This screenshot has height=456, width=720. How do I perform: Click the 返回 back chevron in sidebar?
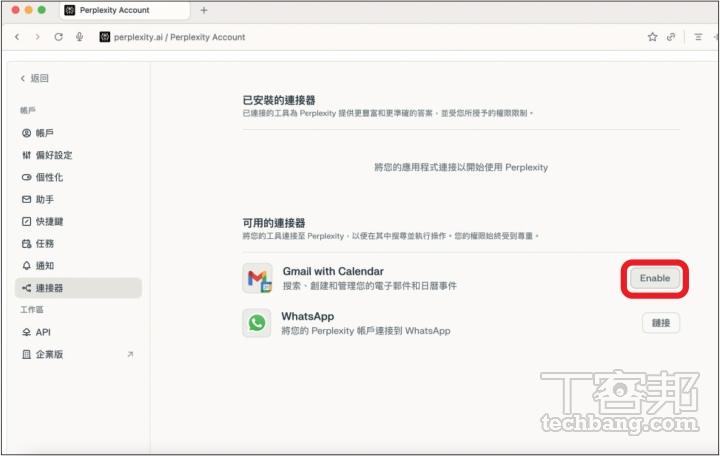[x=24, y=78]
